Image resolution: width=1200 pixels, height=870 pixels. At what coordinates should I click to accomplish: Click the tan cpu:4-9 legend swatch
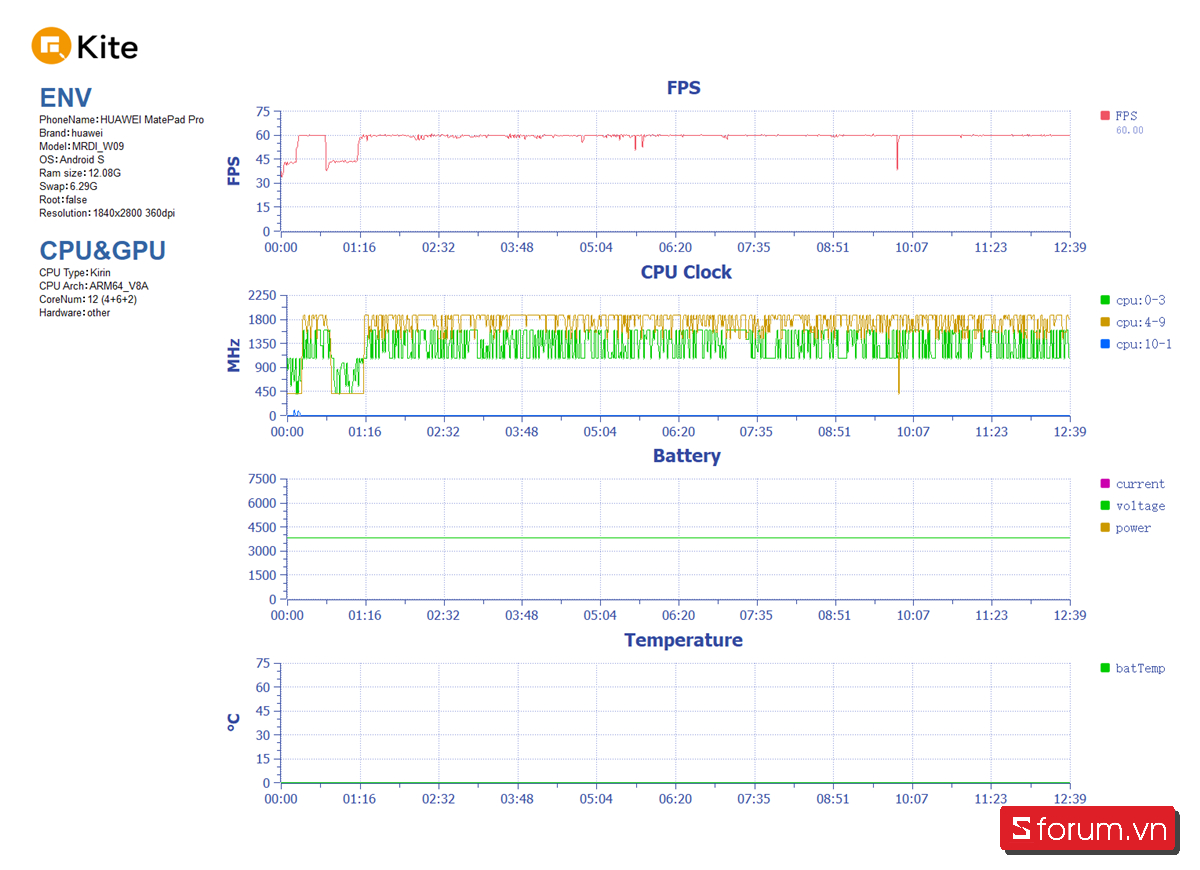pyautogui.click(x=1105, y=322)
